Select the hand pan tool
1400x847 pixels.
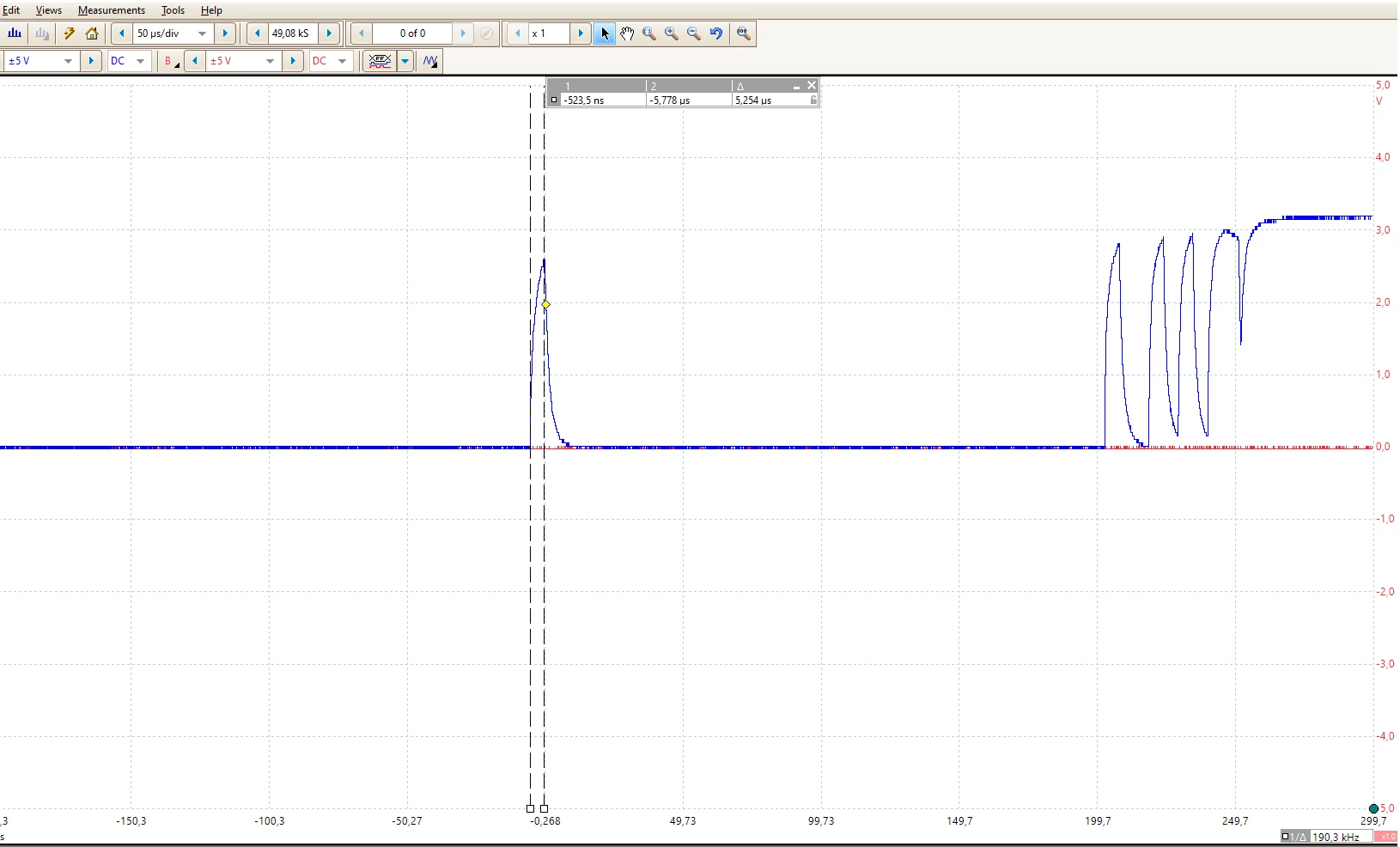click(x=627, y=34)
